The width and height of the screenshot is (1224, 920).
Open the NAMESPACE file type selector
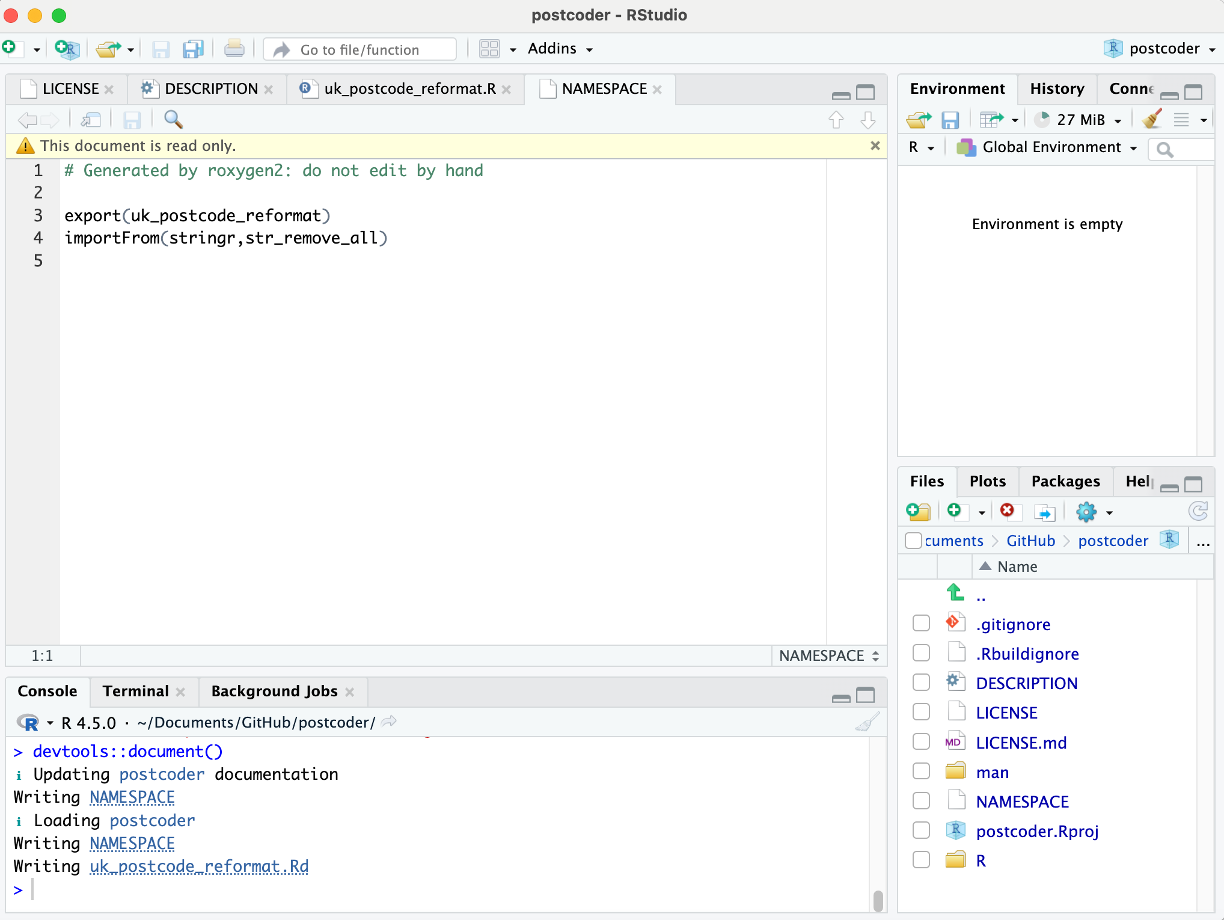point(829,656)
